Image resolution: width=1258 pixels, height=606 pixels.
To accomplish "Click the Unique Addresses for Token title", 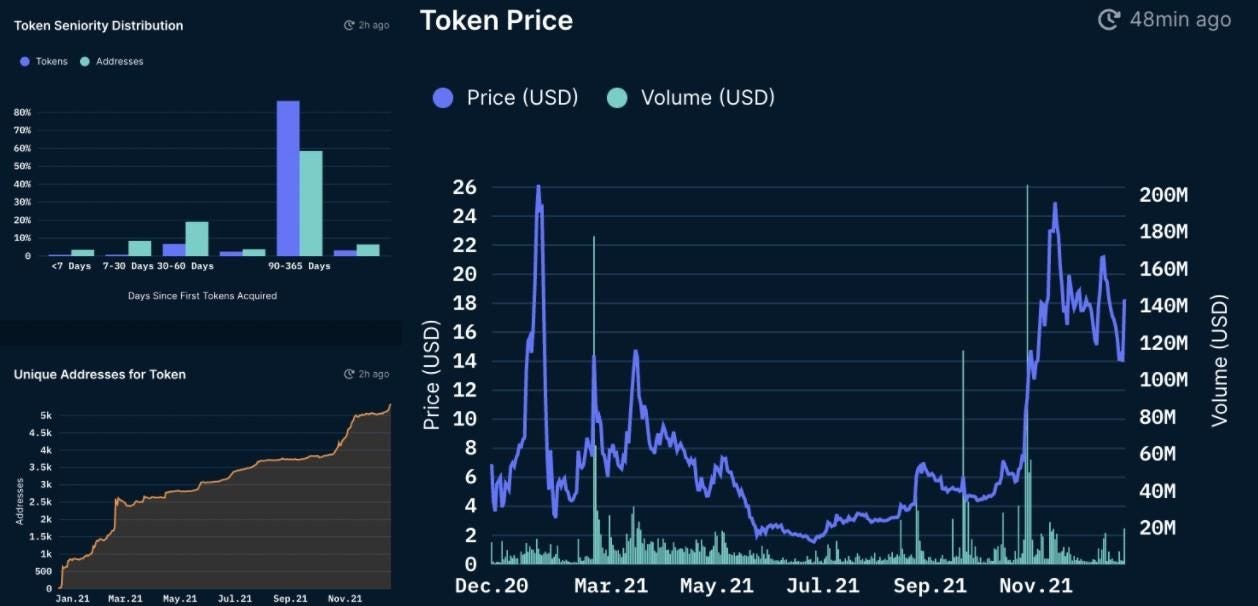I will [99, 374].
